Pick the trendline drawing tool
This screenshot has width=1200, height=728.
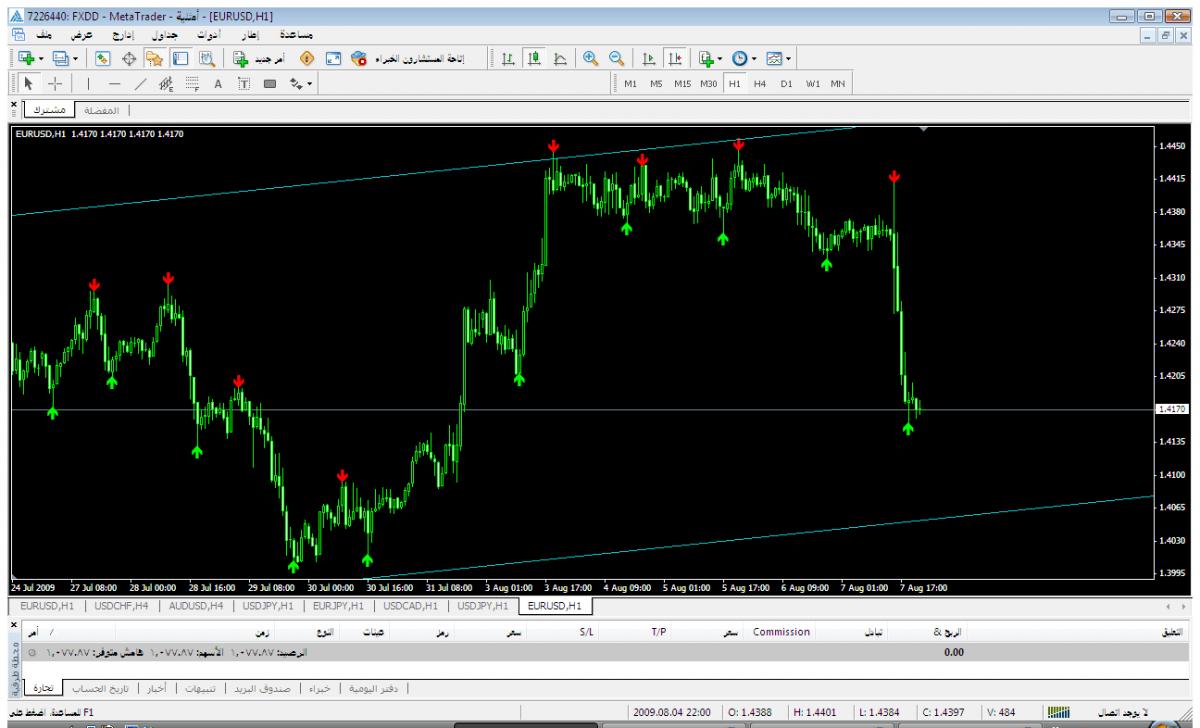pos(140,84)
